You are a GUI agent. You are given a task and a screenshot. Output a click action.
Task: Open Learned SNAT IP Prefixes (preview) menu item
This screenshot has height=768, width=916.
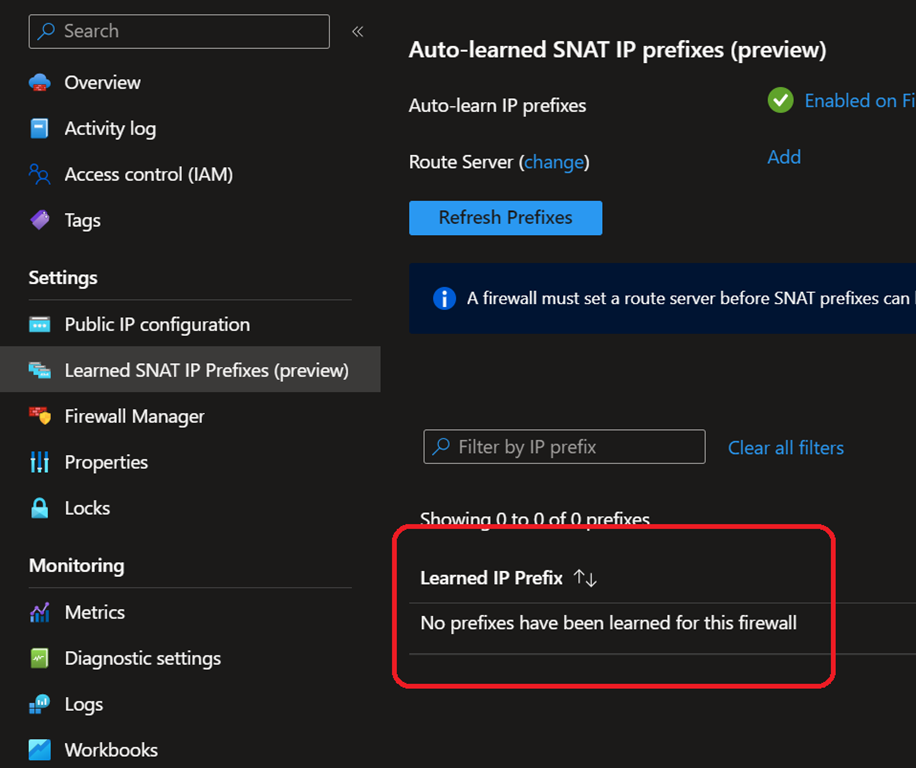click(206, 370)
